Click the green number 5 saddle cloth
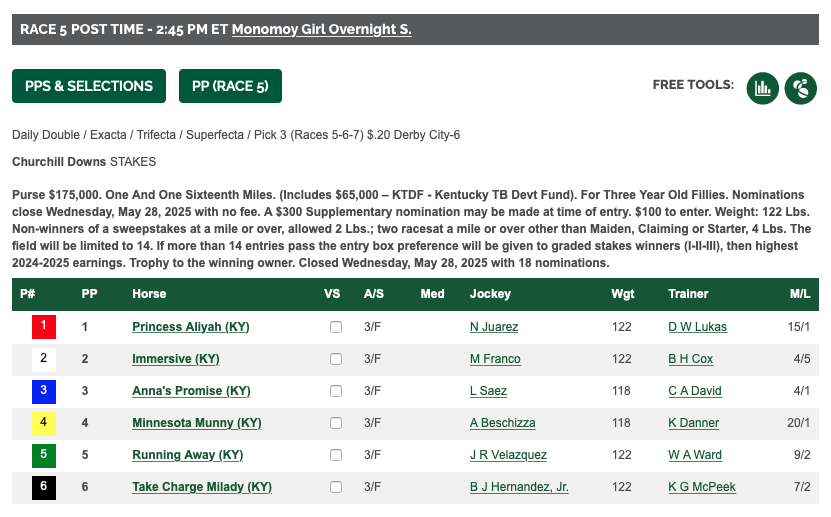The width and height of the screenshot is (831, 517). click(x=43, y=455)
